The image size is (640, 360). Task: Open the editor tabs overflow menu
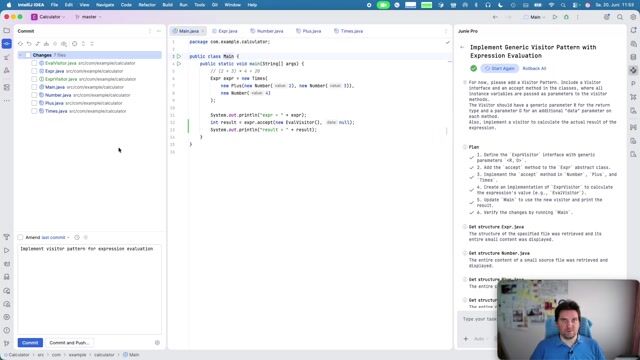coord(446,31)
